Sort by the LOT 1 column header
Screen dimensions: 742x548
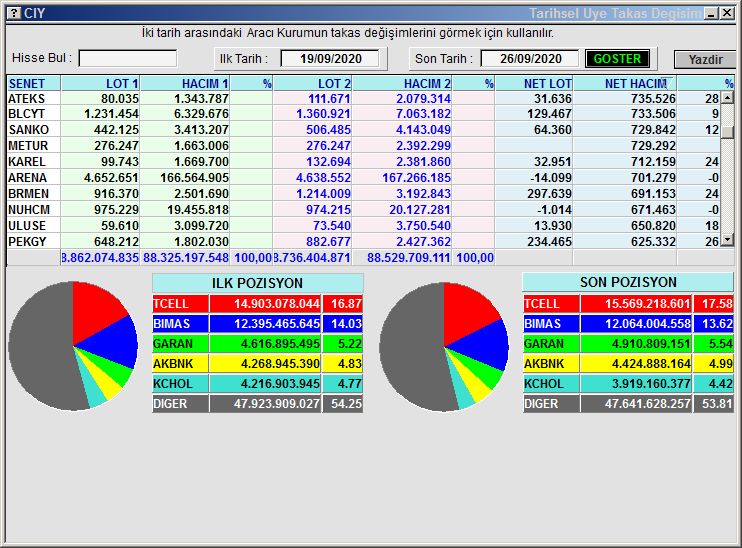(100, 84)
